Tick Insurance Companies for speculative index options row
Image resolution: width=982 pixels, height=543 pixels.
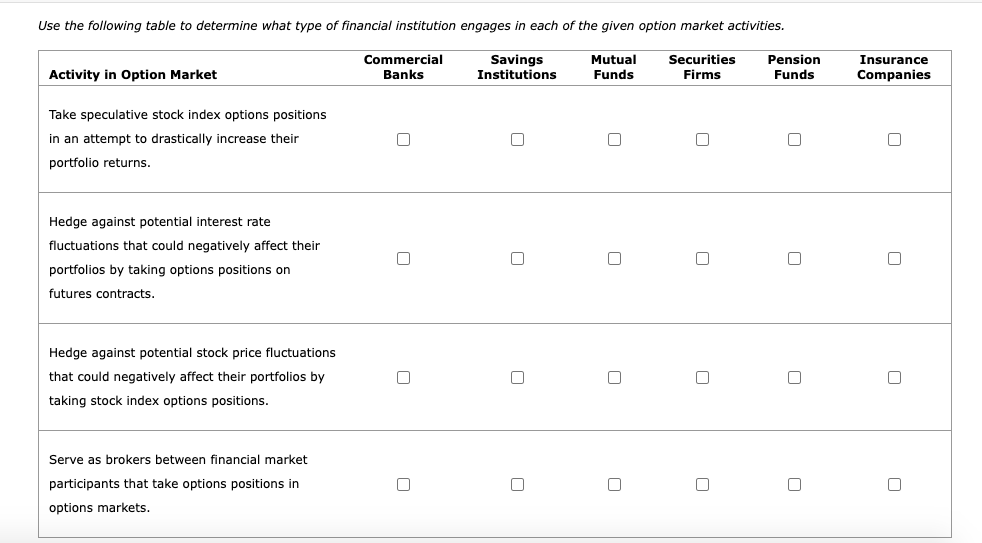[x=894, y=139]
